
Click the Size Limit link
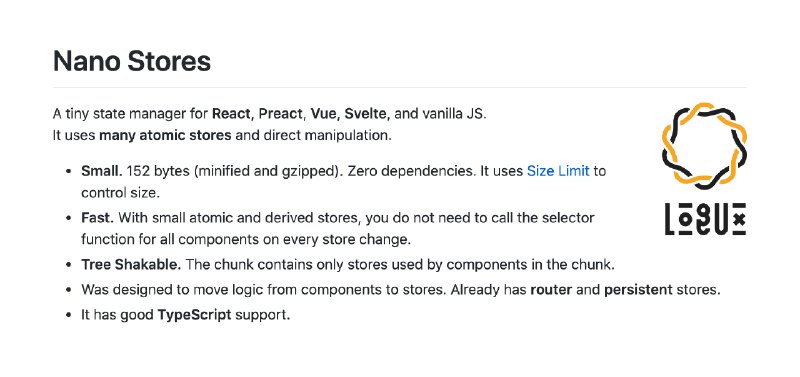click(558, 171)
